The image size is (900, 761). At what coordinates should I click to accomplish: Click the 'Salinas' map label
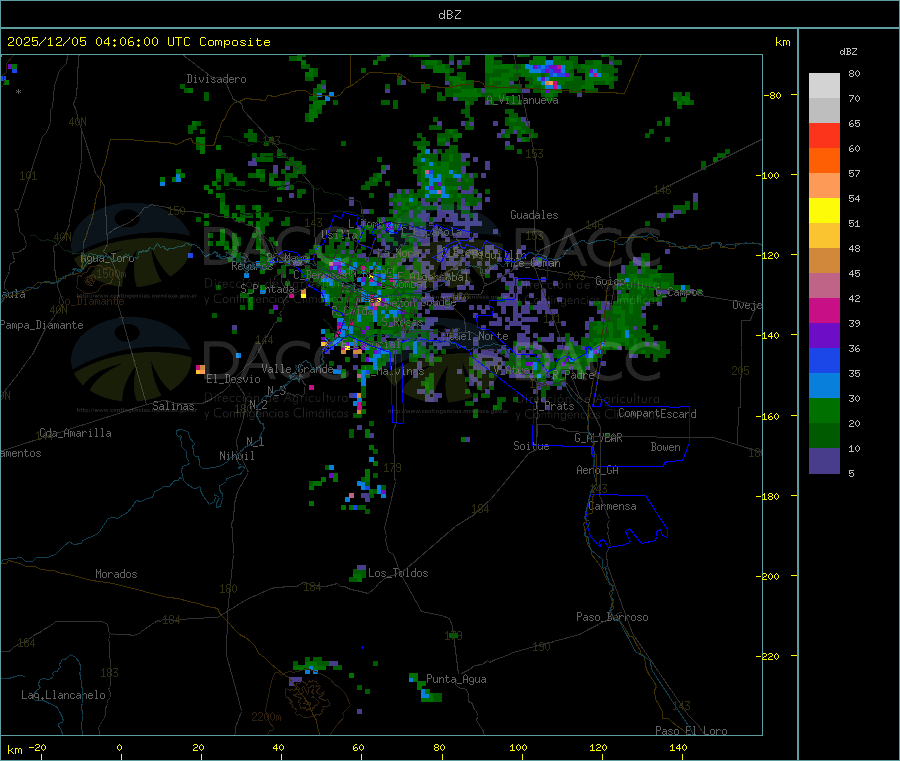click(x=173, y=406)
